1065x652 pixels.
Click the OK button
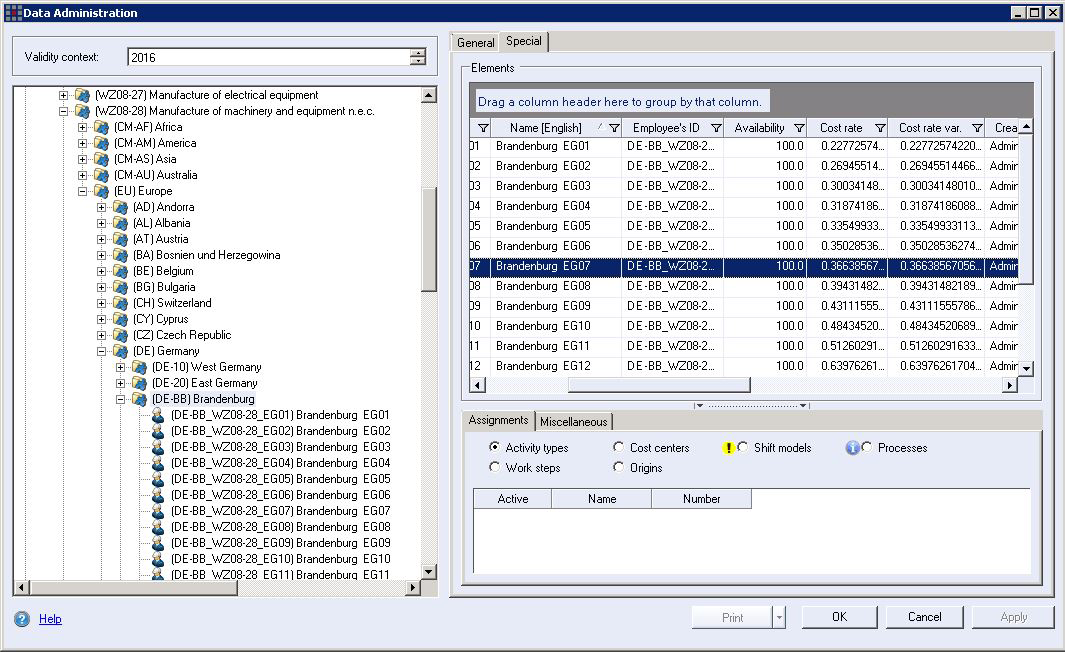pos(840,617)
